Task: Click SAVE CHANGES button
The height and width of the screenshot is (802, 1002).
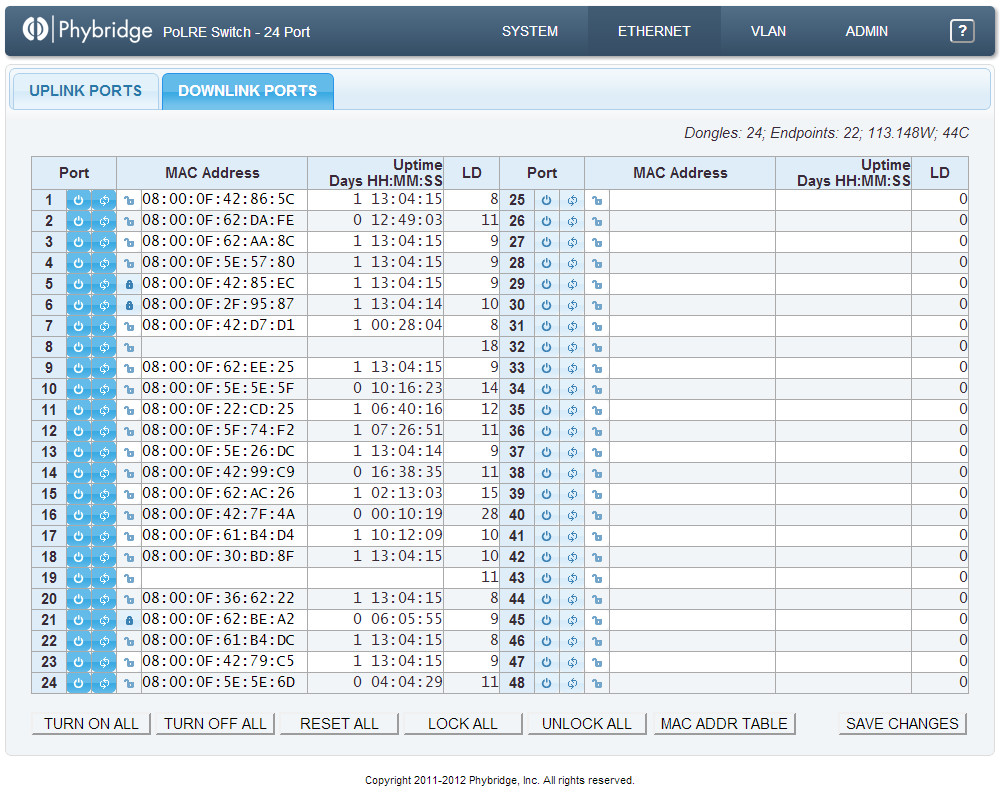Action: tap(902, 723)
